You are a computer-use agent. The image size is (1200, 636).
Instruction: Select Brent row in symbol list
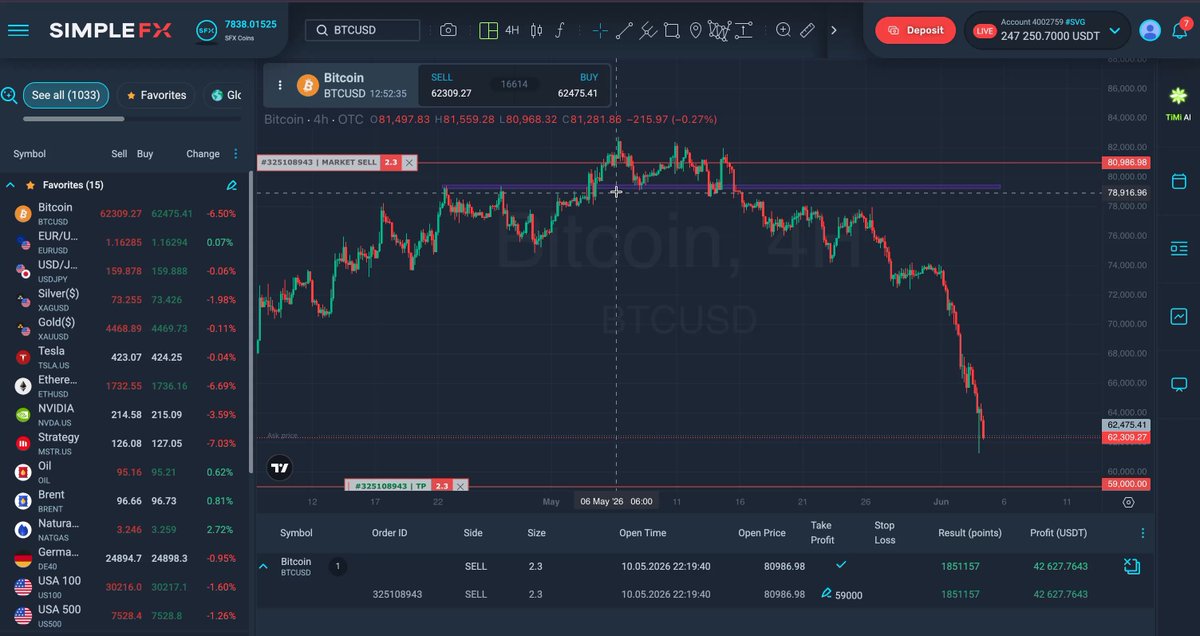pyautogui.click(x=125, y=501)
